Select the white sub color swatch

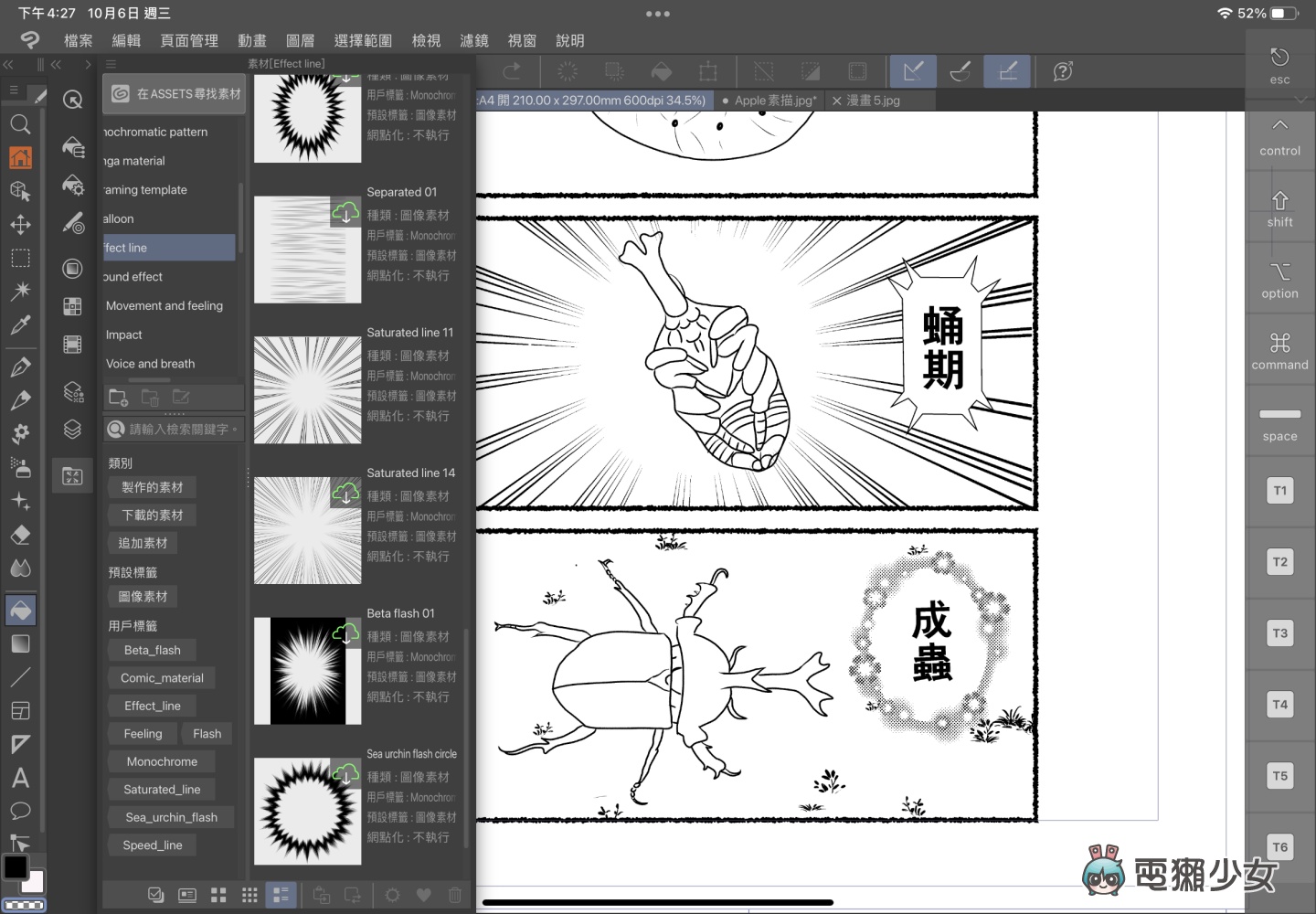tap(34, 883)
